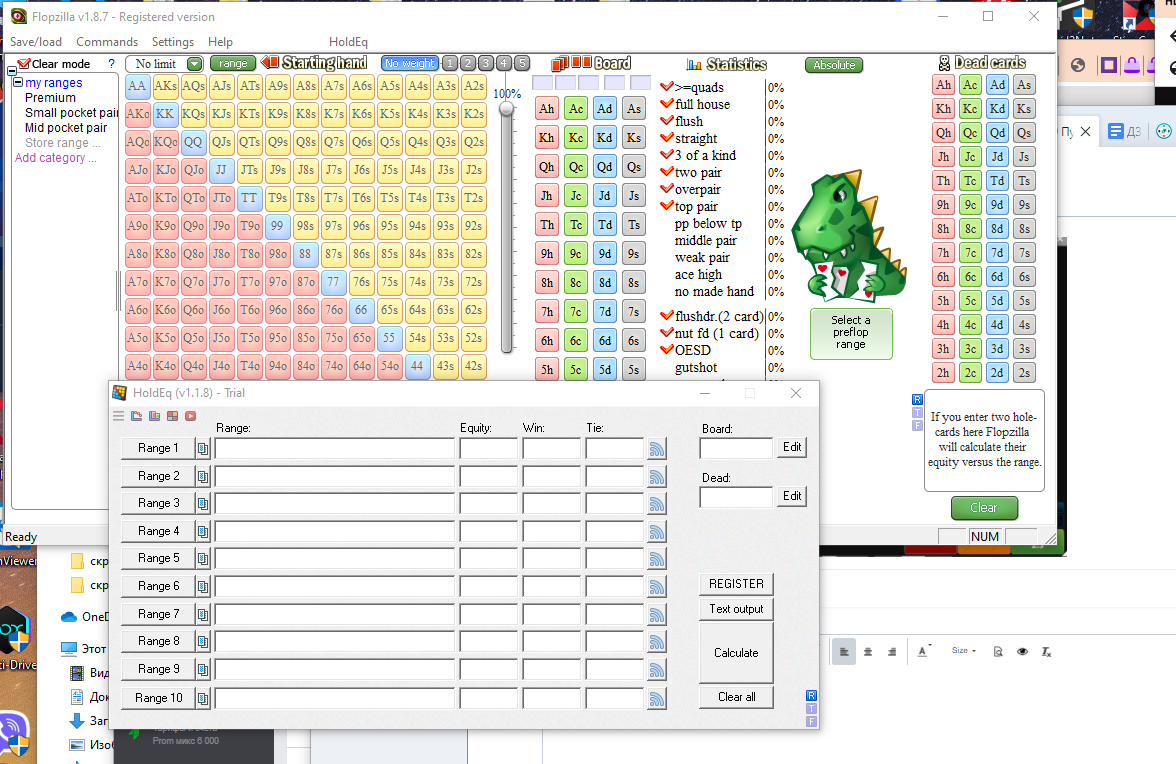
Task: Toggle the OESD checkmark
Action: 667,349
